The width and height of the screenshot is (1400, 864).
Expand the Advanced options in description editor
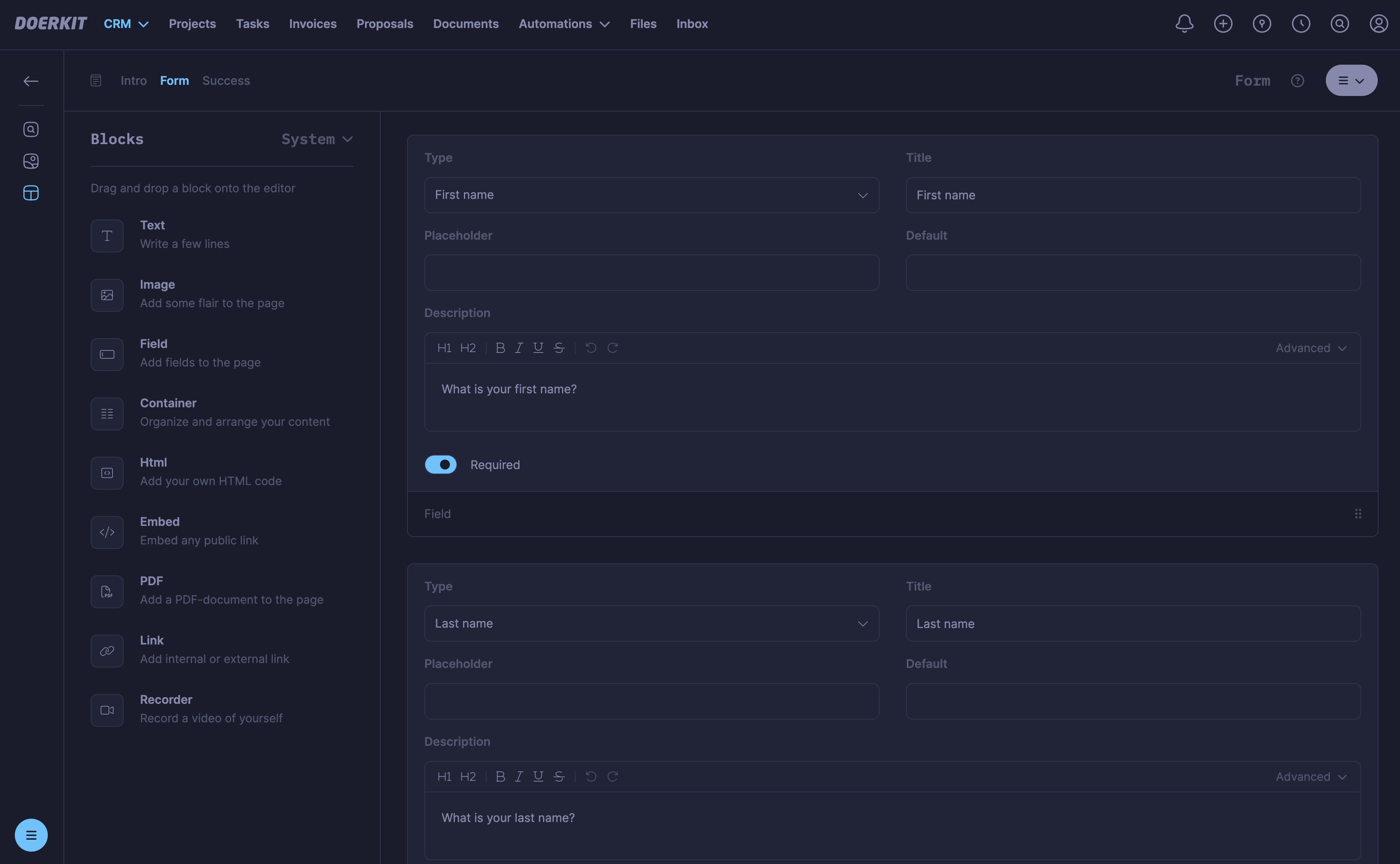point(1311,348)
